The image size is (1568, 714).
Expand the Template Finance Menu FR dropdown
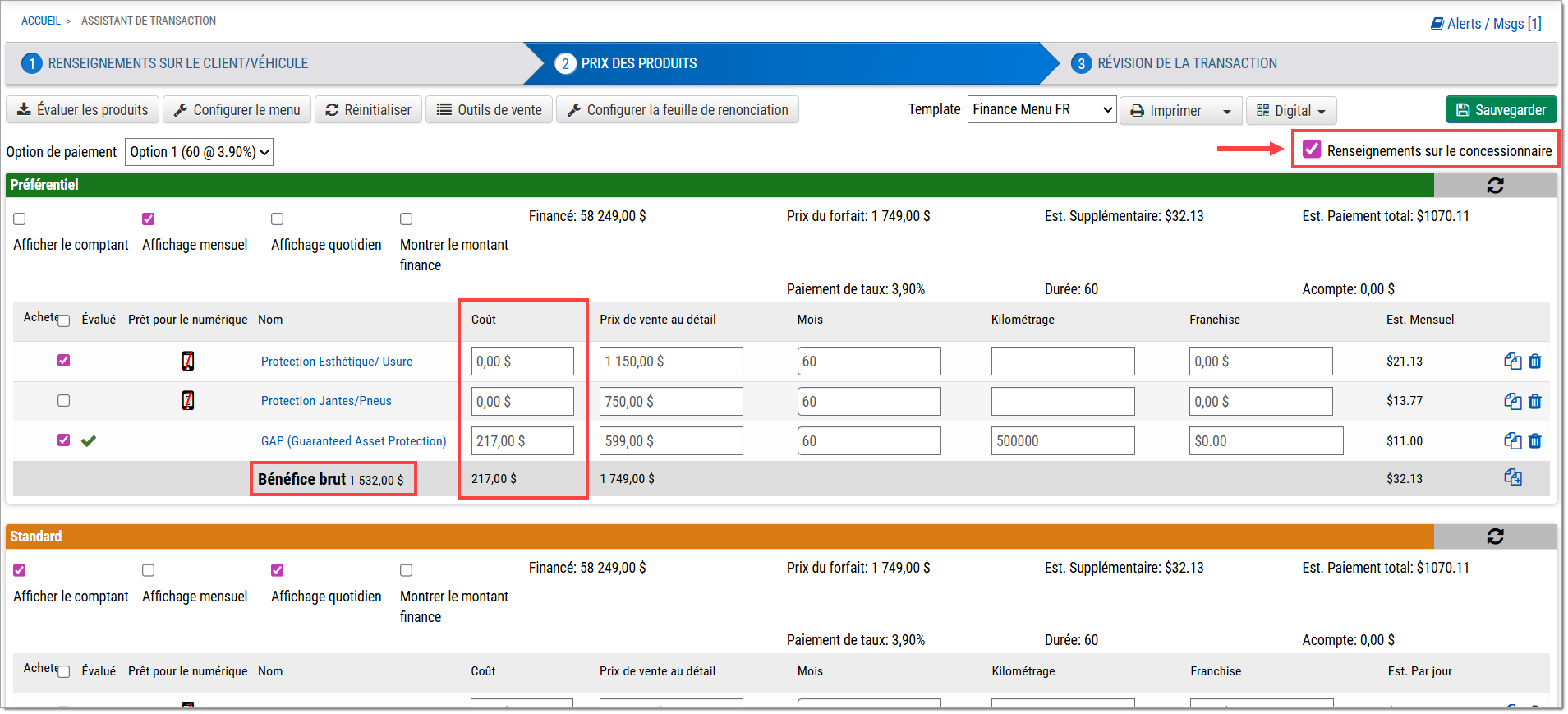pyautogui.click(x=1042, y=109)
